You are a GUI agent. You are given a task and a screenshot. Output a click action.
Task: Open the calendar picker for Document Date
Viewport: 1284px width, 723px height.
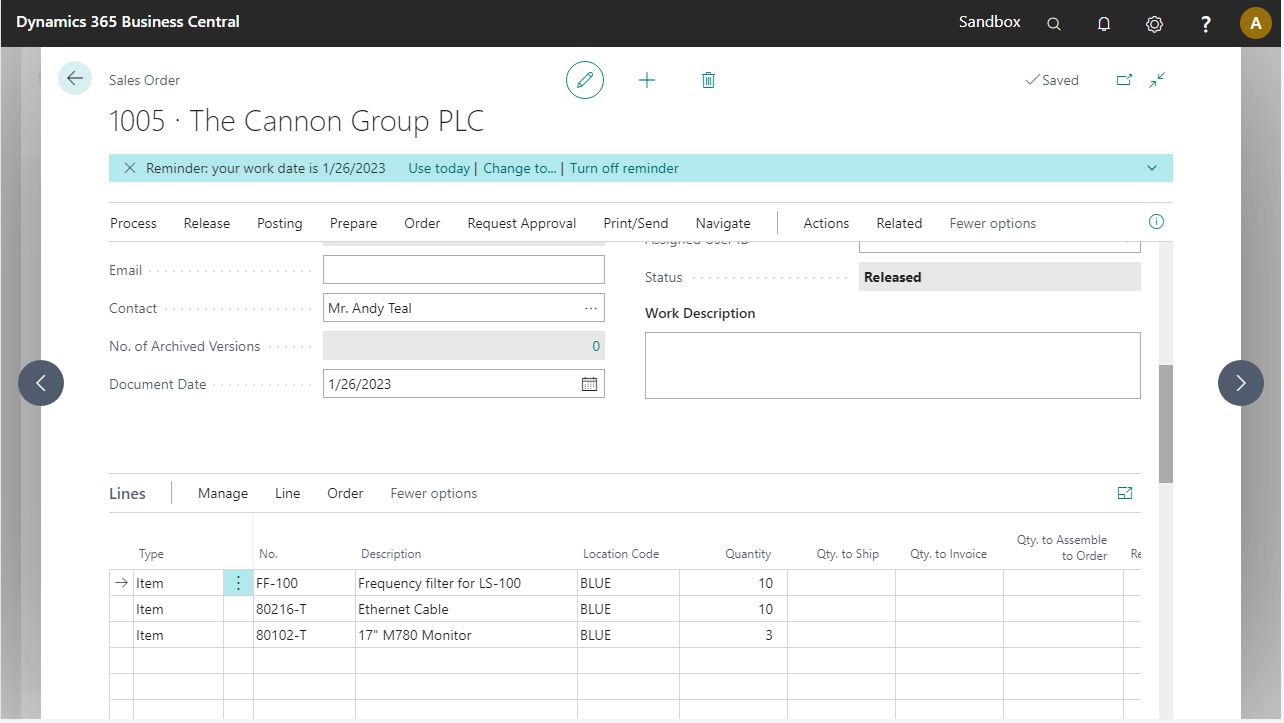click(x=589, y=384)
